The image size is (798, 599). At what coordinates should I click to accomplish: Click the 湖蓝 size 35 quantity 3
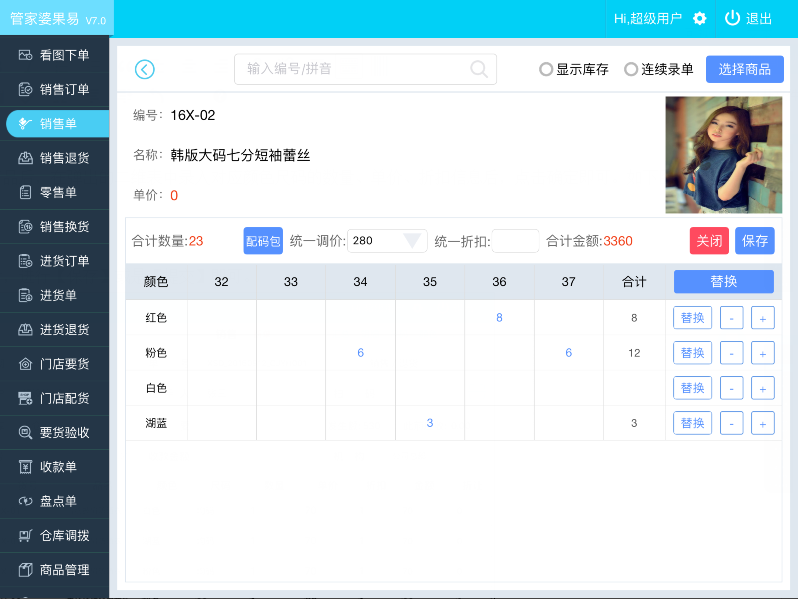click(430, 423)
